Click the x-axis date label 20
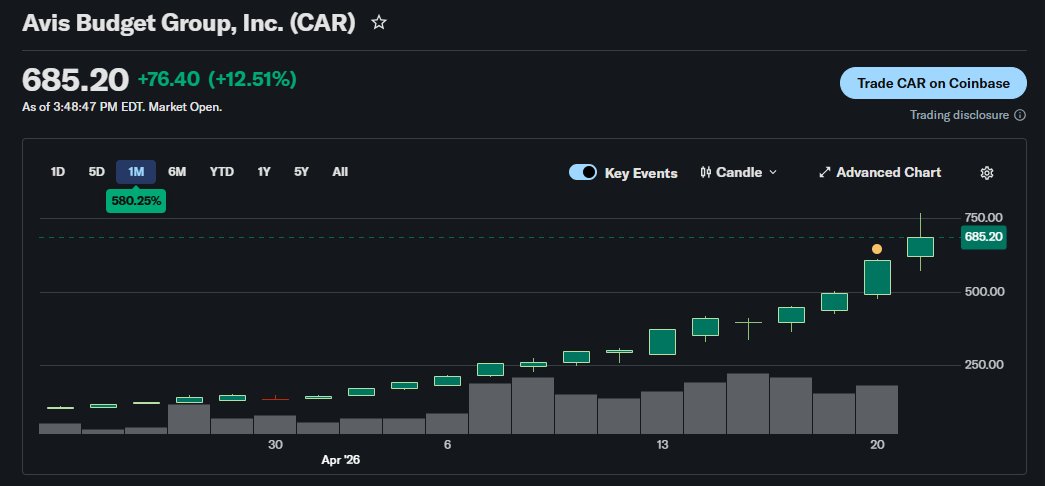This screenshot has width=1045, height=486. point(877,445)
